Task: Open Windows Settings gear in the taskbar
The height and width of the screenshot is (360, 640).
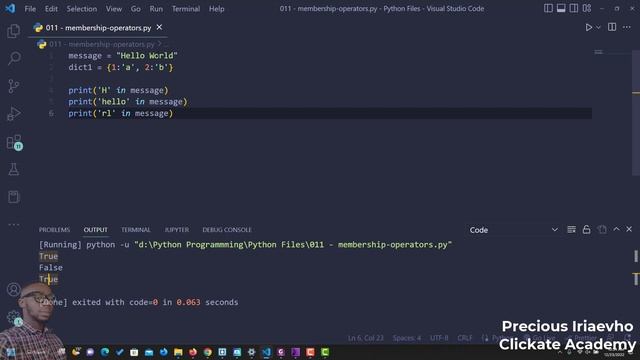Action: click(x=251, y=352)
